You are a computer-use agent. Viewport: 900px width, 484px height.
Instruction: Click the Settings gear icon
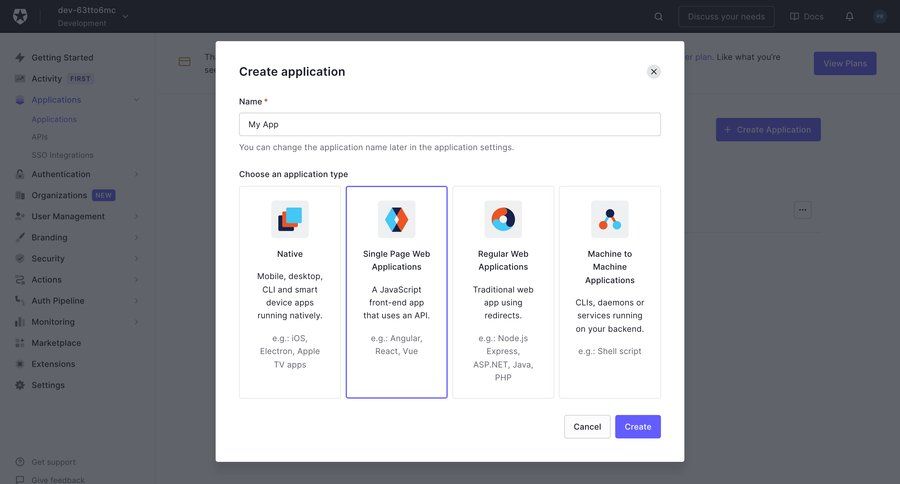(x=20, y=385)
